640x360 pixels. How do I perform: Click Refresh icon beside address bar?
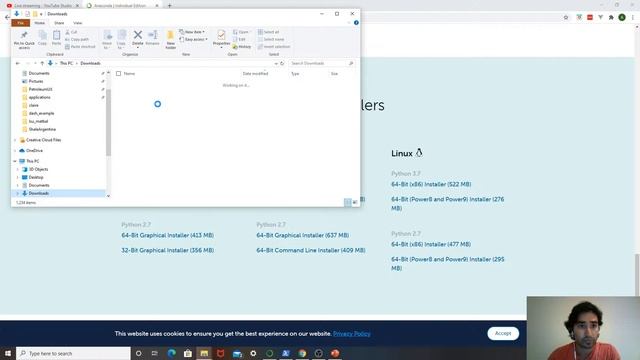click(282, 63)
